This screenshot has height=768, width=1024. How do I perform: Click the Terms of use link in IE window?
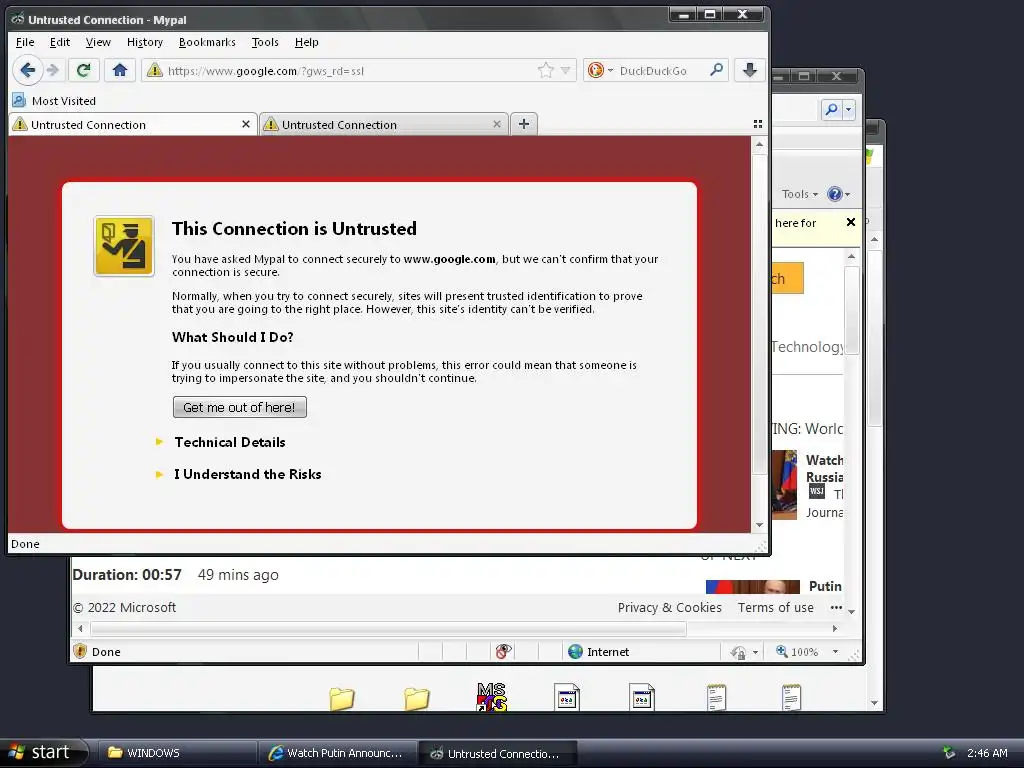[x=776, y=607]
